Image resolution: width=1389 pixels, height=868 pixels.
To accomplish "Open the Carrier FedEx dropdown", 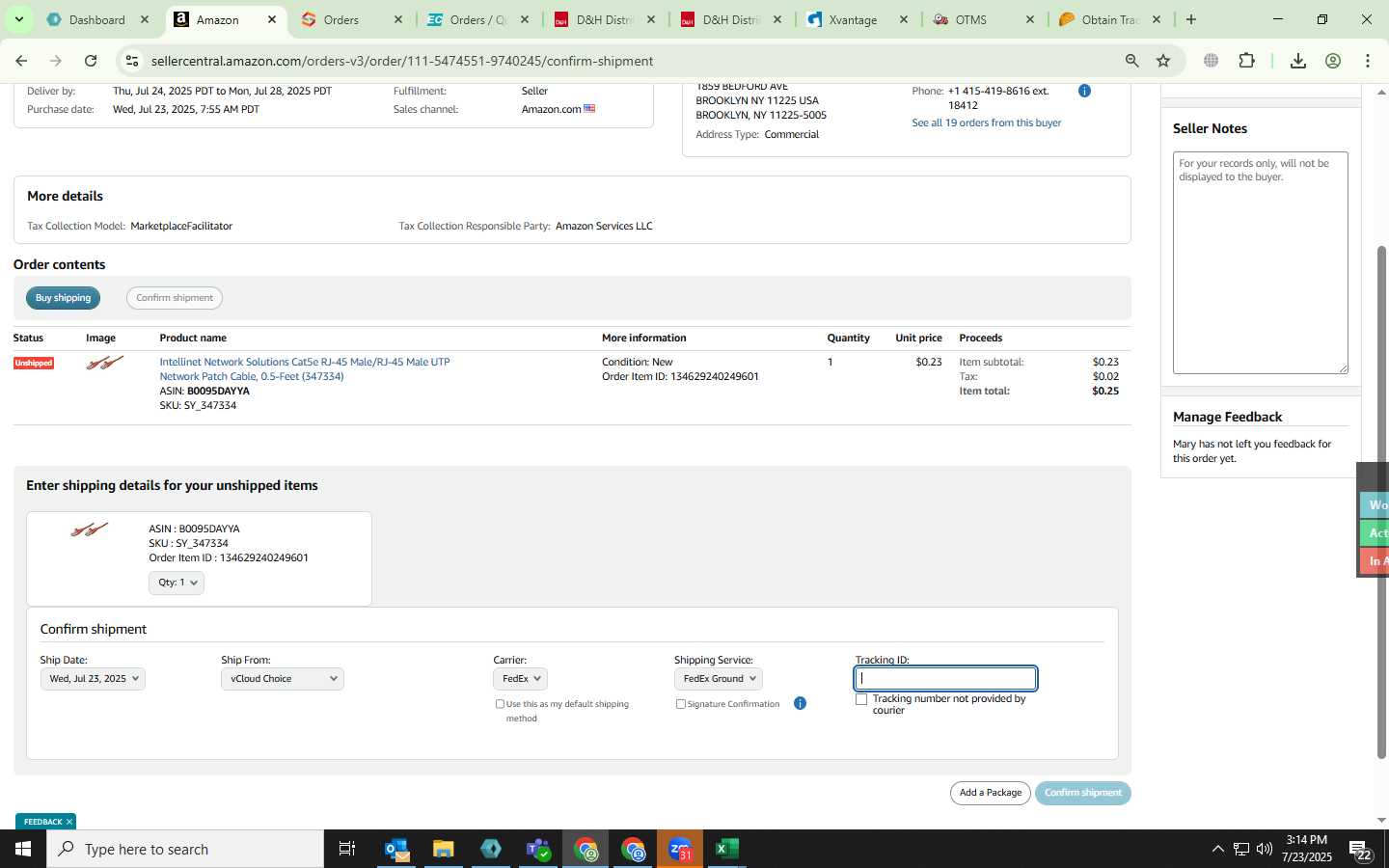I will tap(521, 679).
